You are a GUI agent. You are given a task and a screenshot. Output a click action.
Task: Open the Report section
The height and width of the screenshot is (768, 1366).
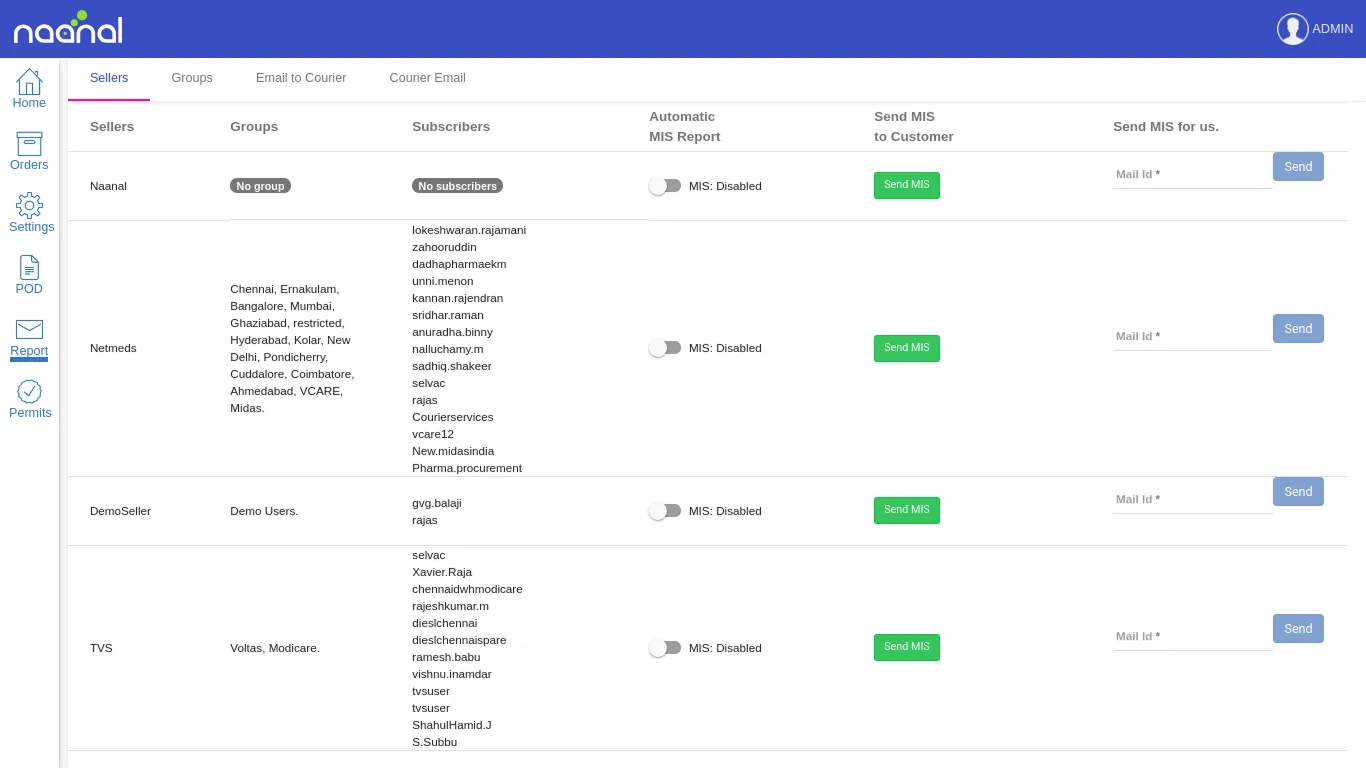click(x=29, y=336)
